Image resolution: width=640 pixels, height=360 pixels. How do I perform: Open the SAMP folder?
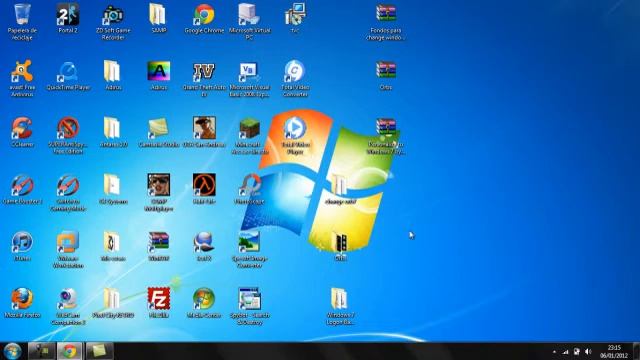tap(158, 14)
